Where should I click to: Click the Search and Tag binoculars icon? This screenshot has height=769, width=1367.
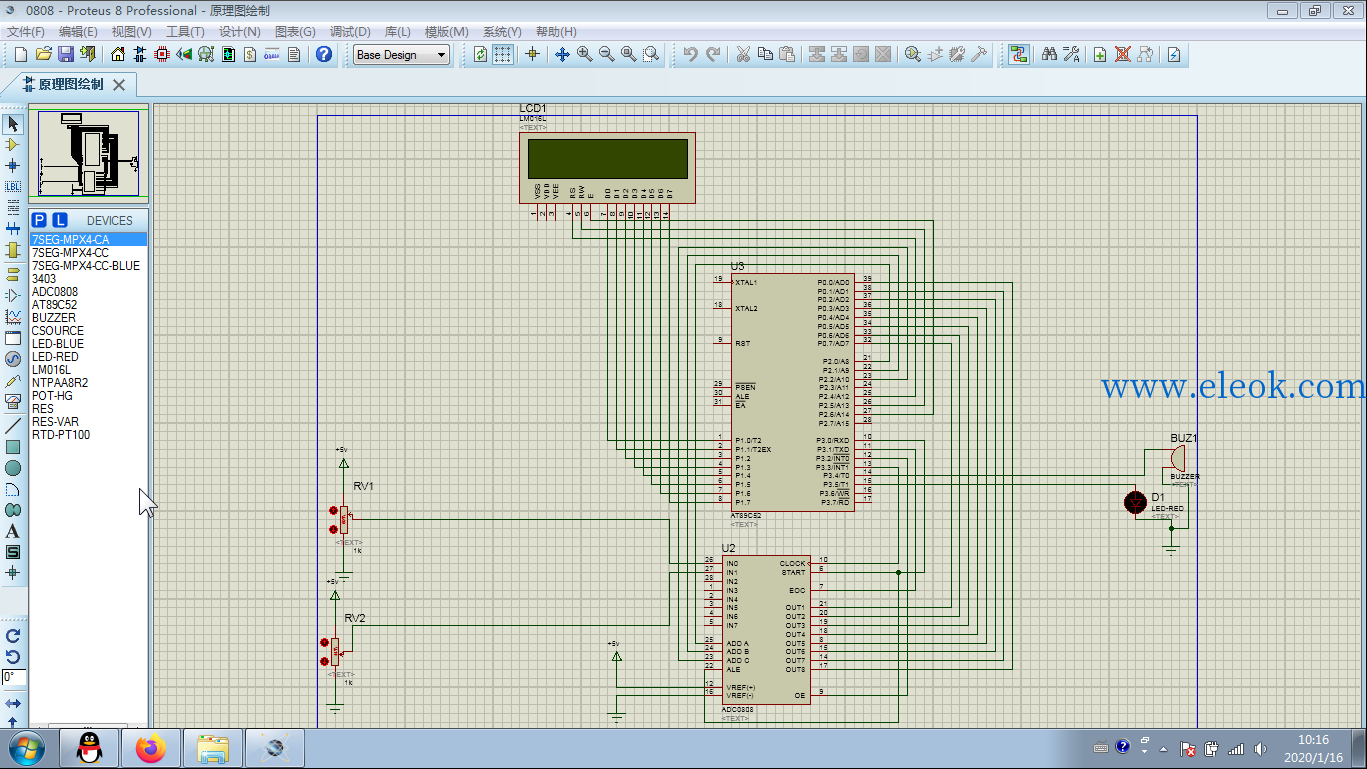point(1049,54)
